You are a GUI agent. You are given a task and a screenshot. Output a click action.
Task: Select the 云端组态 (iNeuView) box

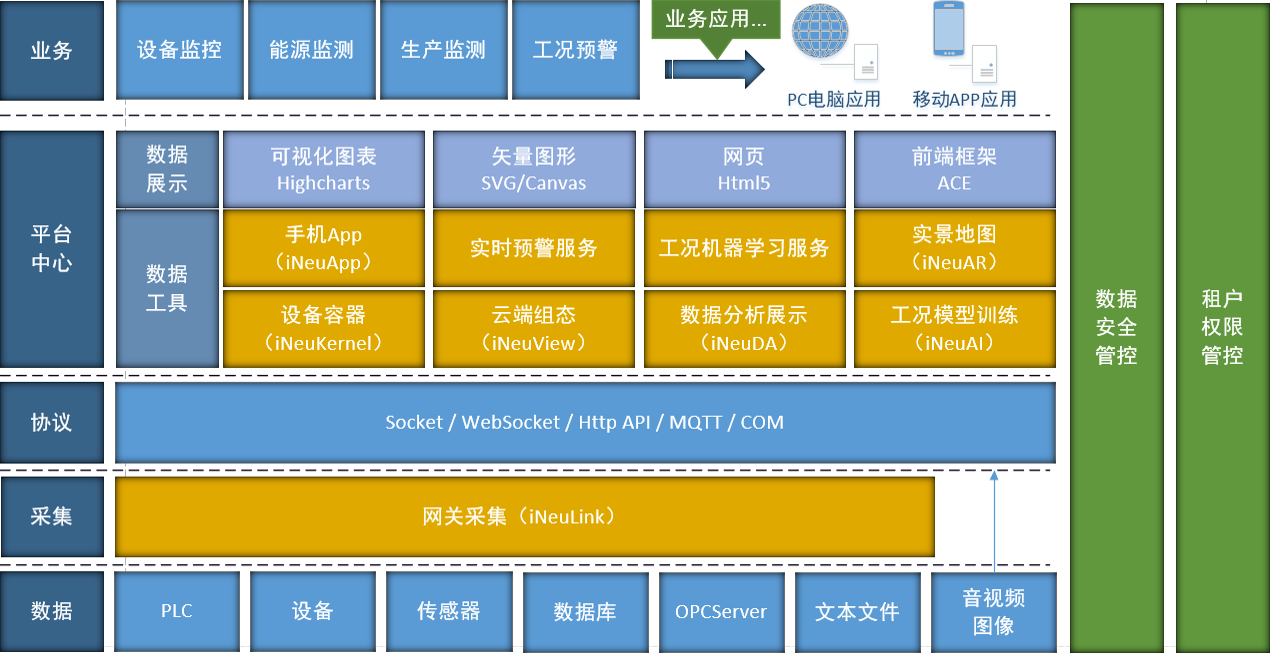pos(534,328)
